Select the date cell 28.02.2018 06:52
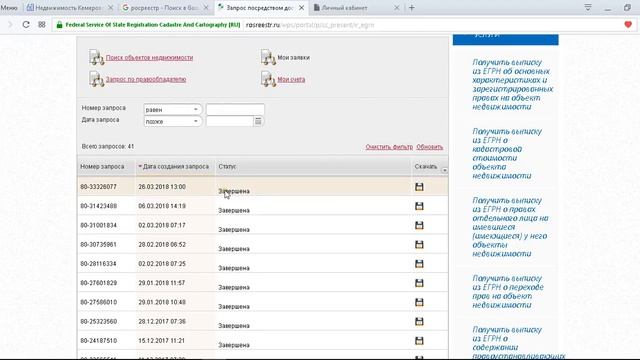The width and height of the screenshot is (640, 360). [x=162, y=244]
